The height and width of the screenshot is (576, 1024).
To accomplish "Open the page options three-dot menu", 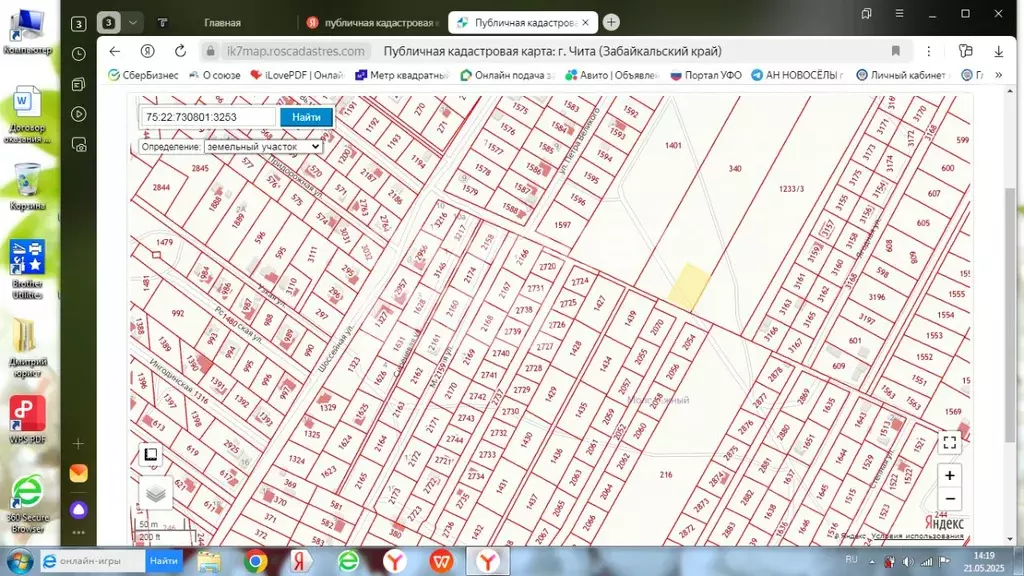I will click(929, 51).
